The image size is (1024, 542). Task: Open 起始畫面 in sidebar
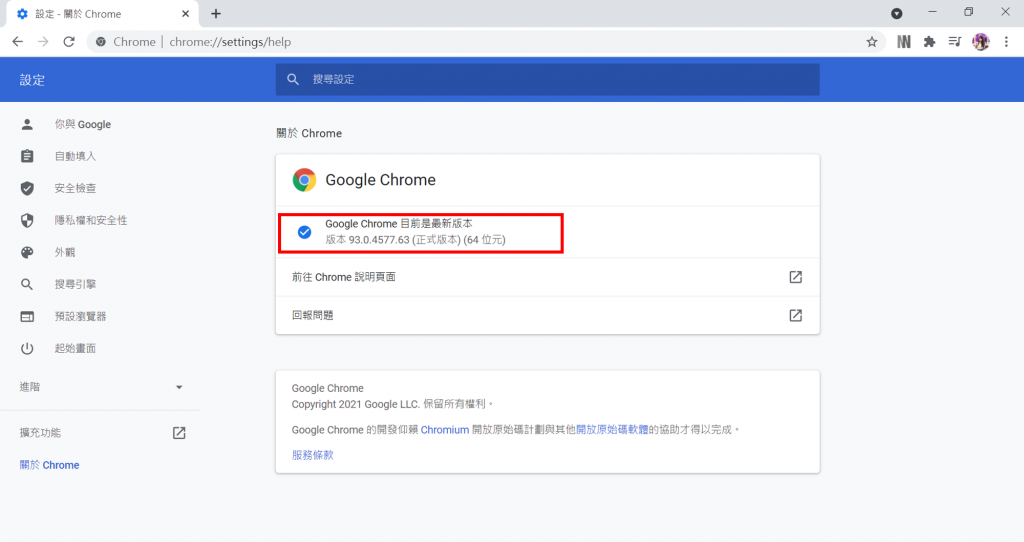click(x=75, y=348)
